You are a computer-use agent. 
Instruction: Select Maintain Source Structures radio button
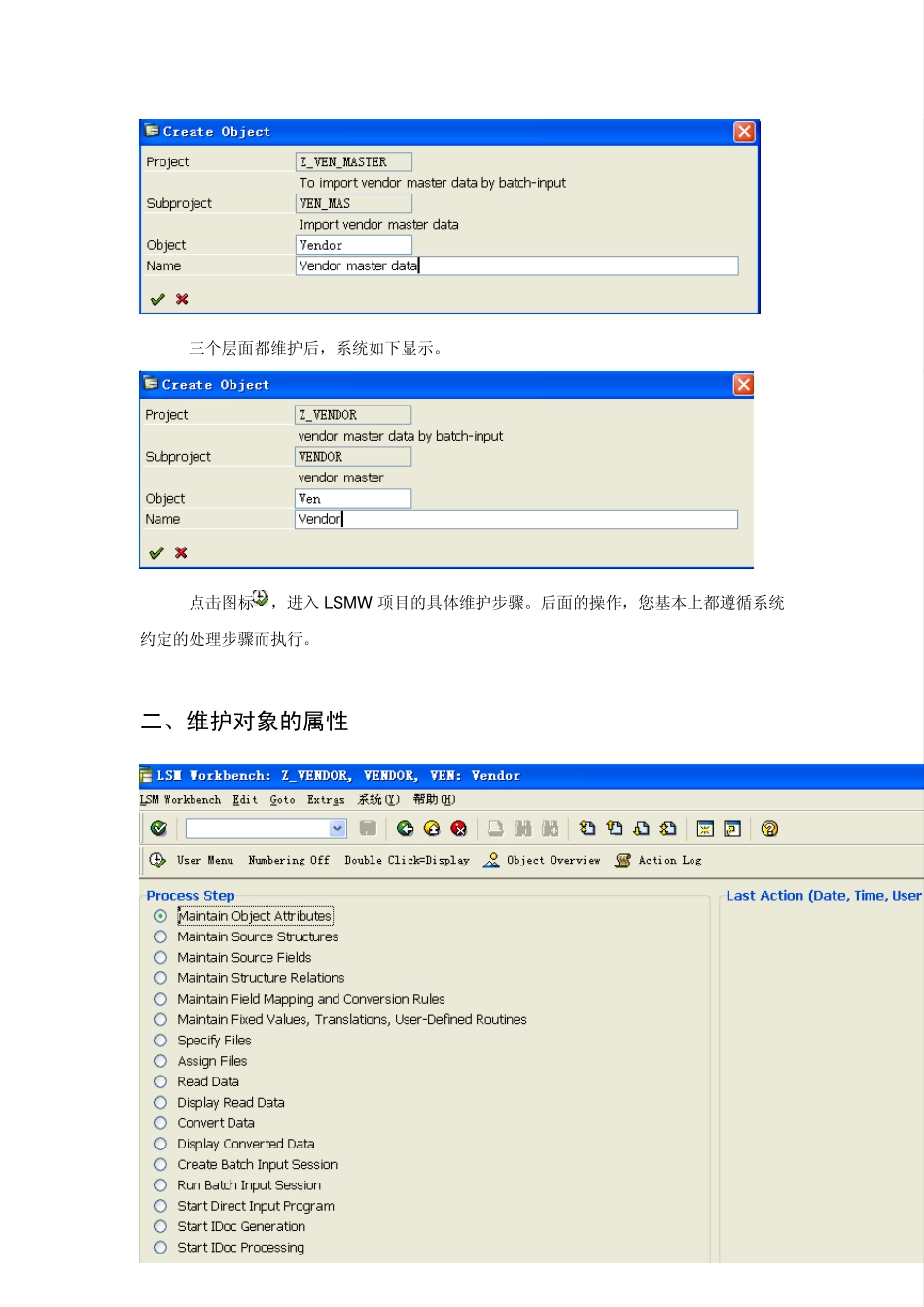tap(160, 936)
